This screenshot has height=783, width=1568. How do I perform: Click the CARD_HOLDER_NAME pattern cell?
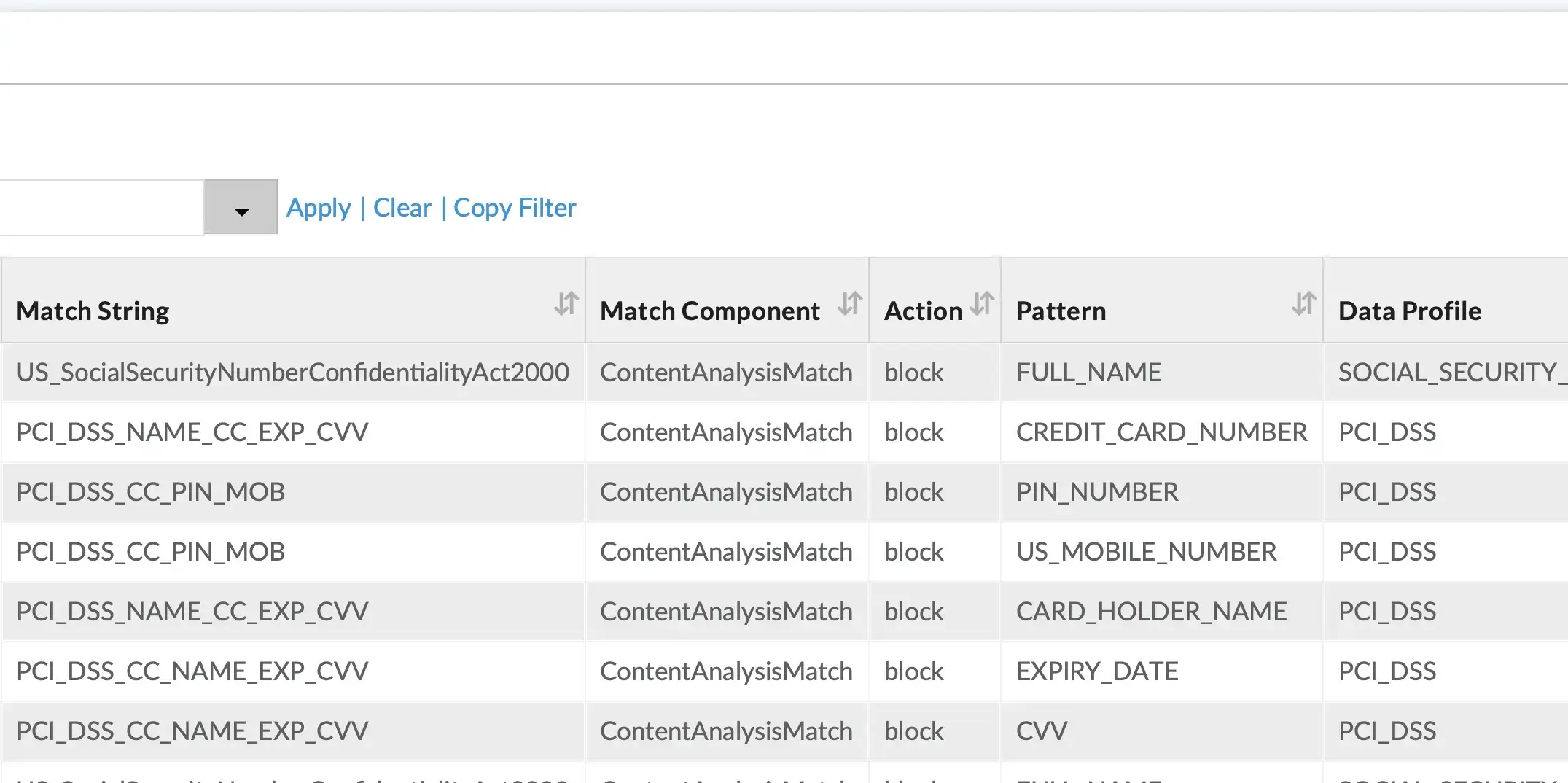point(1151,612)
